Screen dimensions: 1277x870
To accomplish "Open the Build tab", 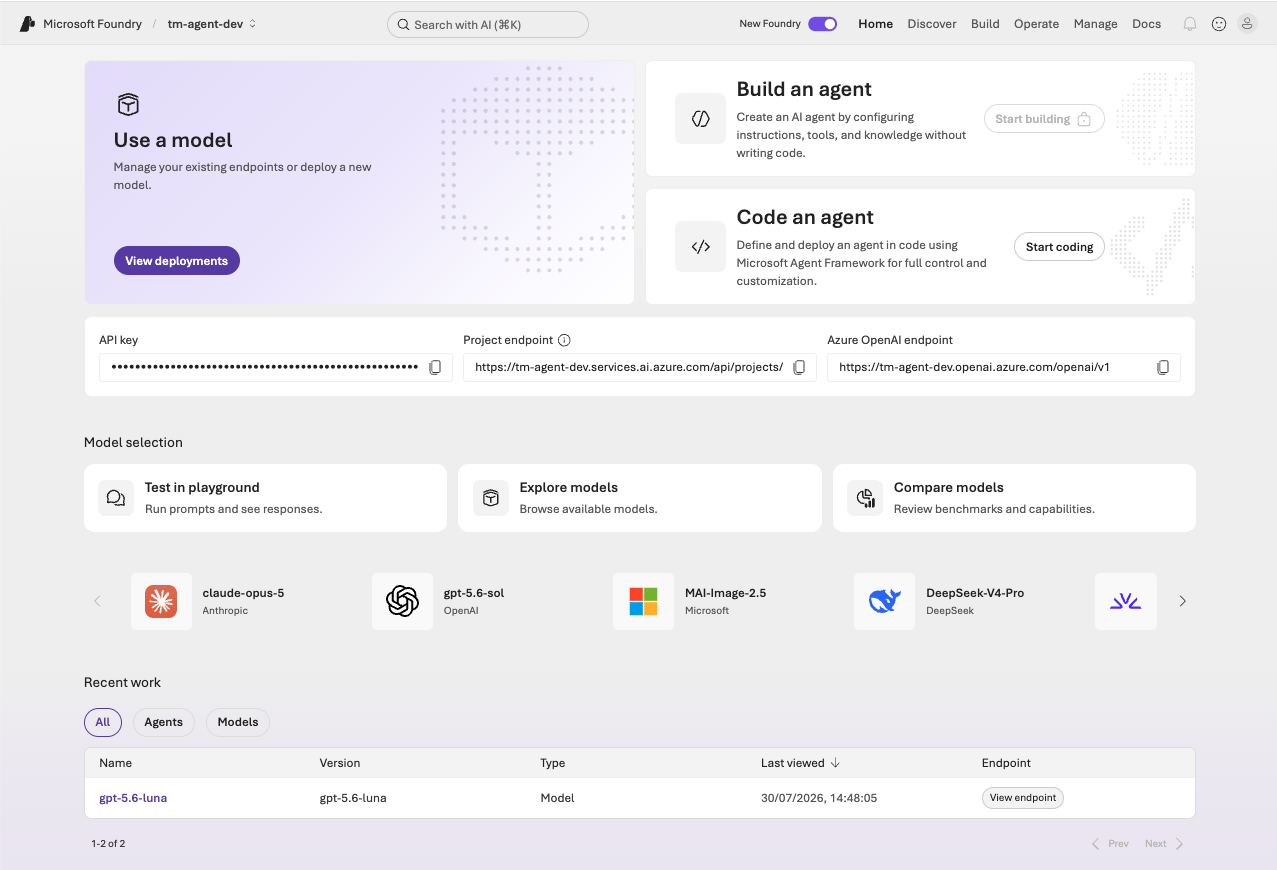I will (x=985, y=24).
